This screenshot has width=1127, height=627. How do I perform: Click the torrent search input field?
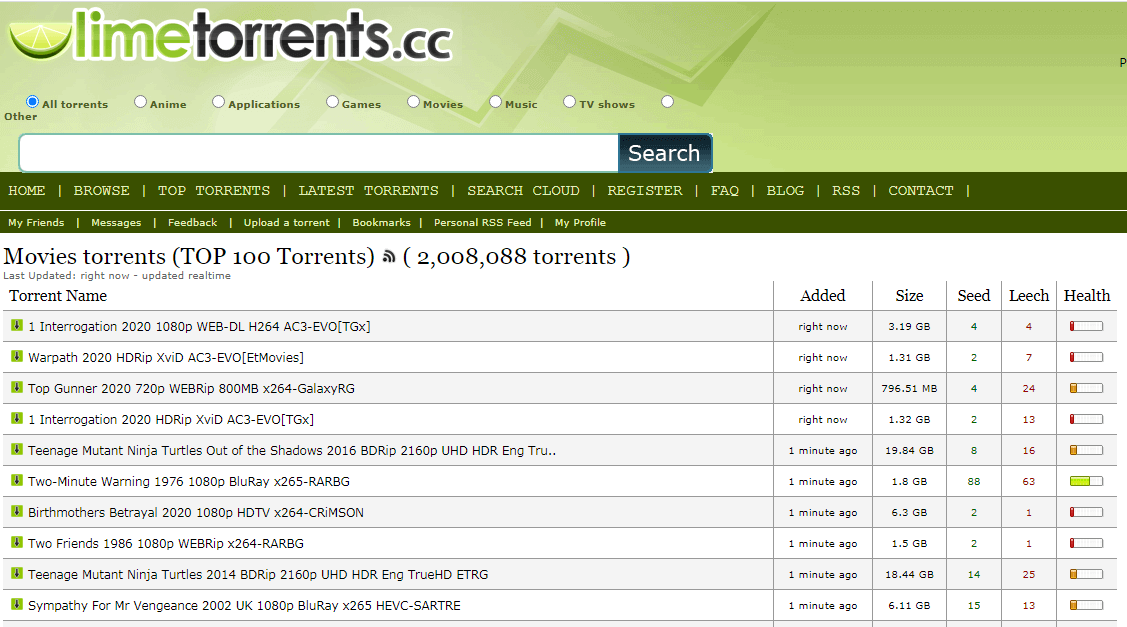pyautogui.click(x=318, y=153)
